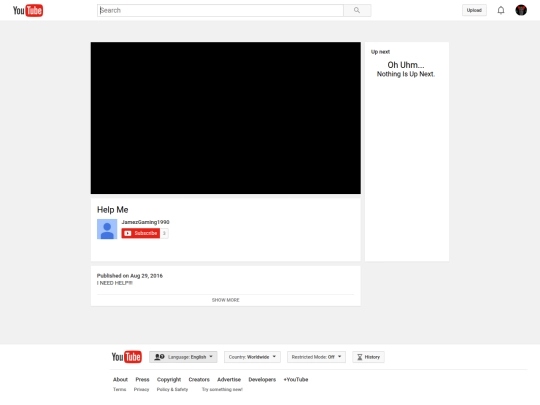Click the Try something new! link
The height and width of the screenshot is (405, 540).
[x=222, y=390]
